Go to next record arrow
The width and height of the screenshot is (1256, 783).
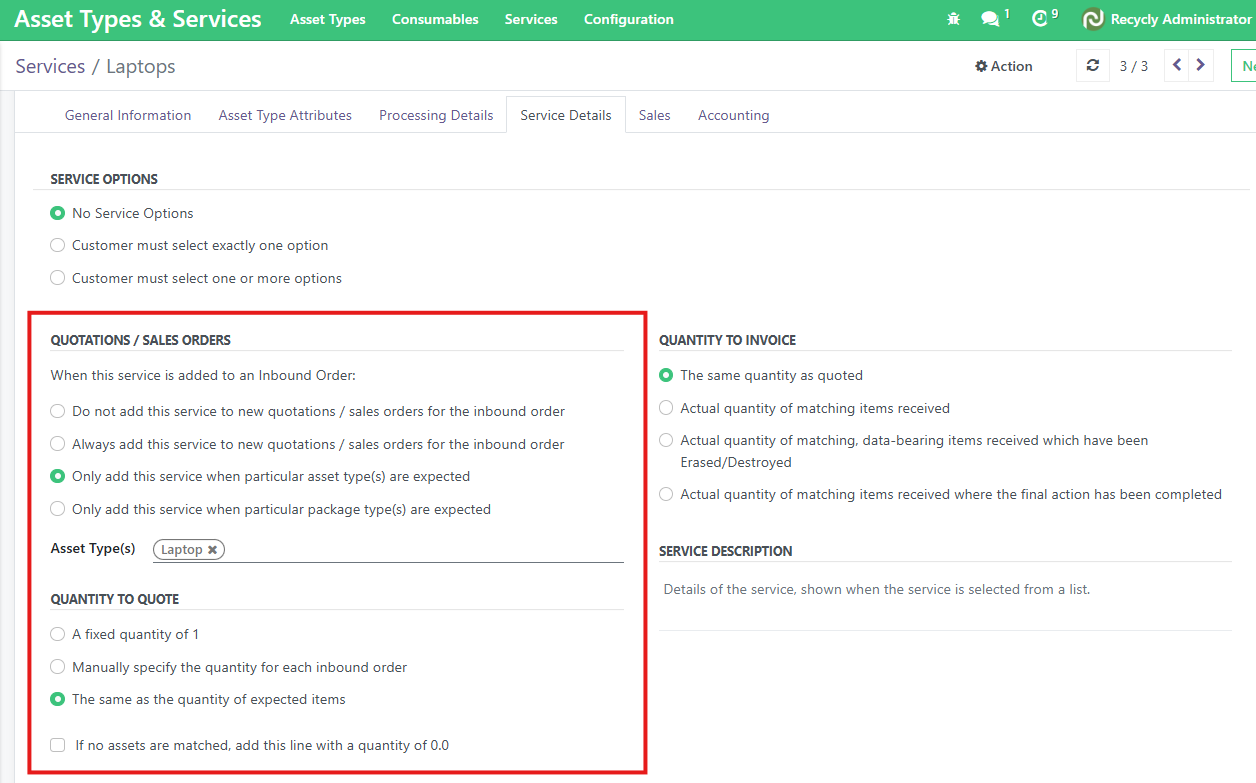(x=1201, y=66)
